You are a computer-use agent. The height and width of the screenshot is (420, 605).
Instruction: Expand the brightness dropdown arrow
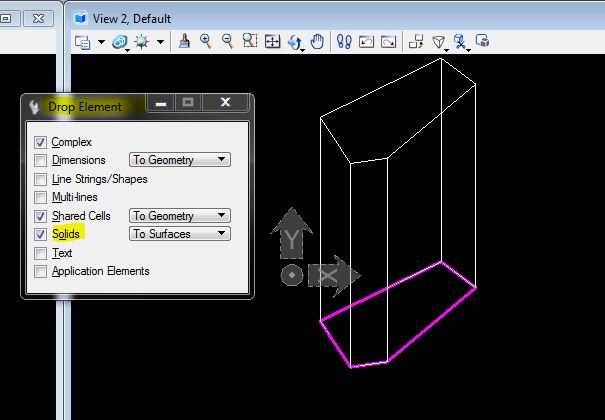click(x=161, y=42)
